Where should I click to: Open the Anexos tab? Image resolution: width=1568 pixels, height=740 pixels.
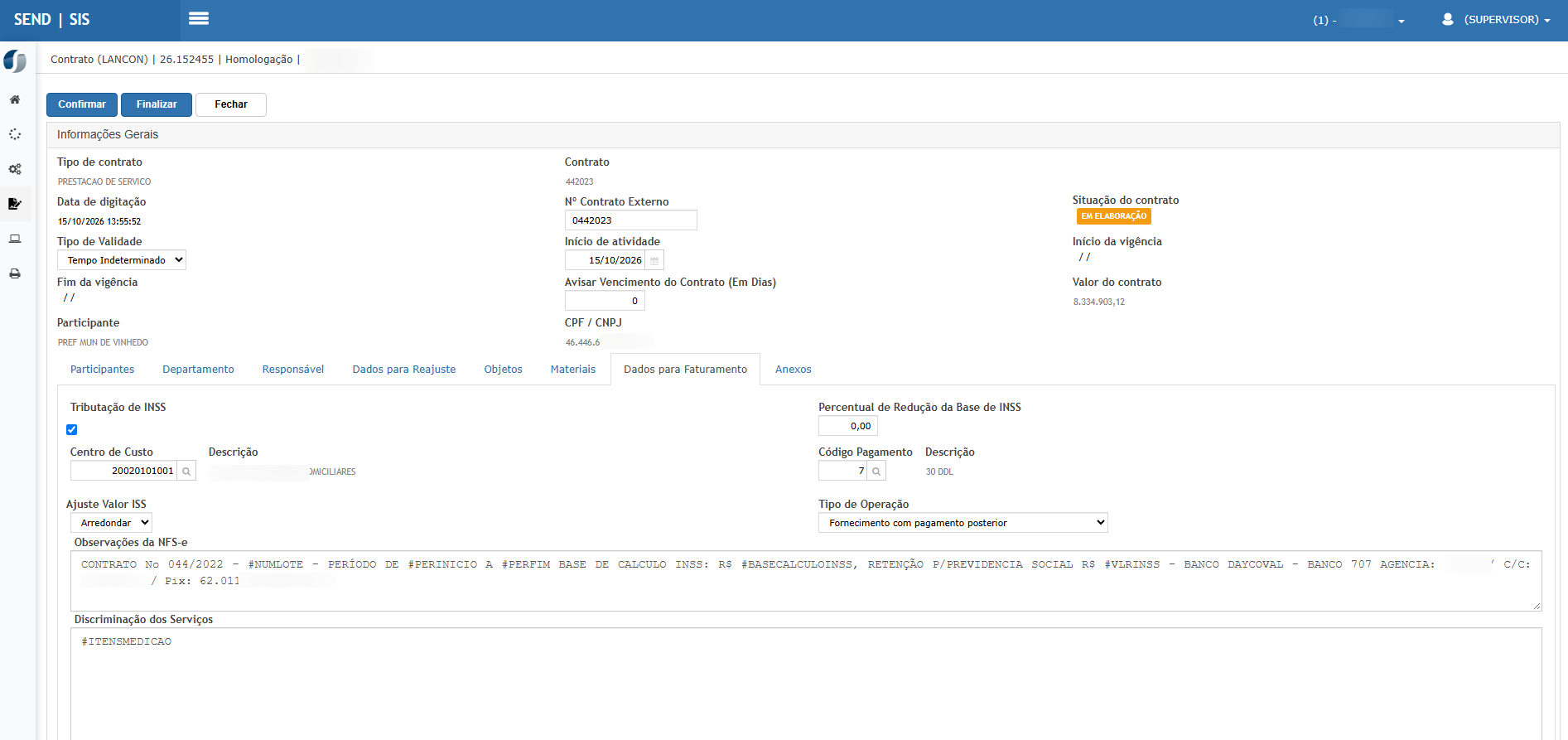(794, 370)
